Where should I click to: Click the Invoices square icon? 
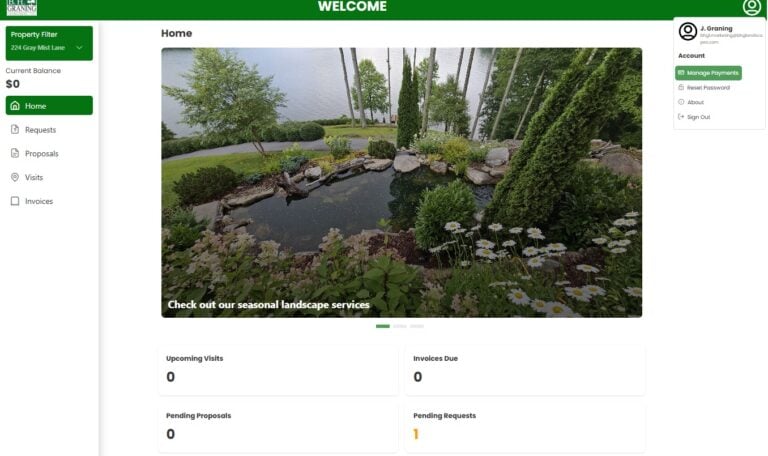click(x=15, y=201)
